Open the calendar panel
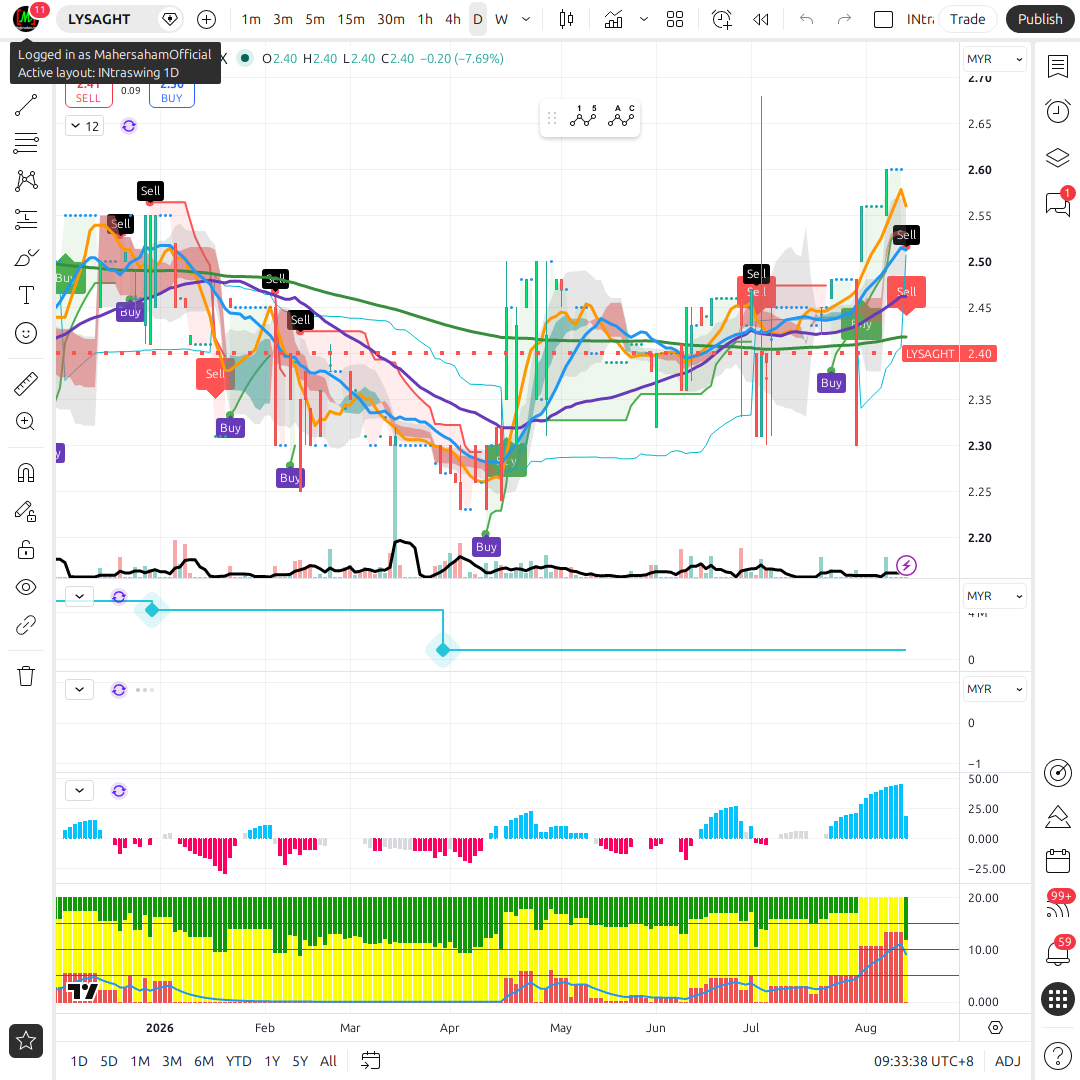The image size is (1080, 1080). pos(1058,861)
